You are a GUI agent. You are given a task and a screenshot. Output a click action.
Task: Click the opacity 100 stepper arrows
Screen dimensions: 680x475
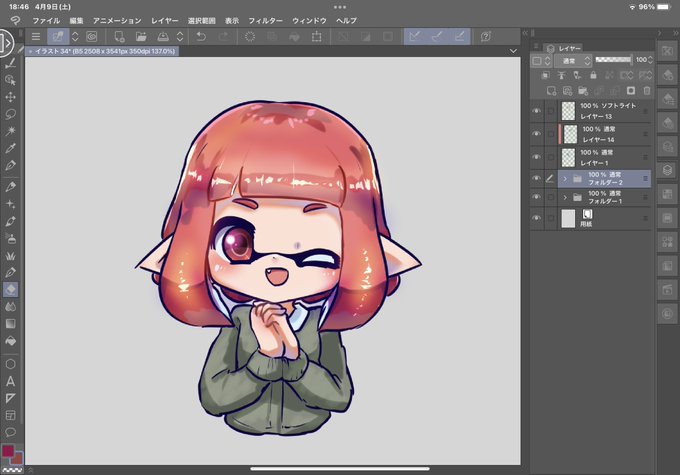pyautogui.click(x=650, y=60)
